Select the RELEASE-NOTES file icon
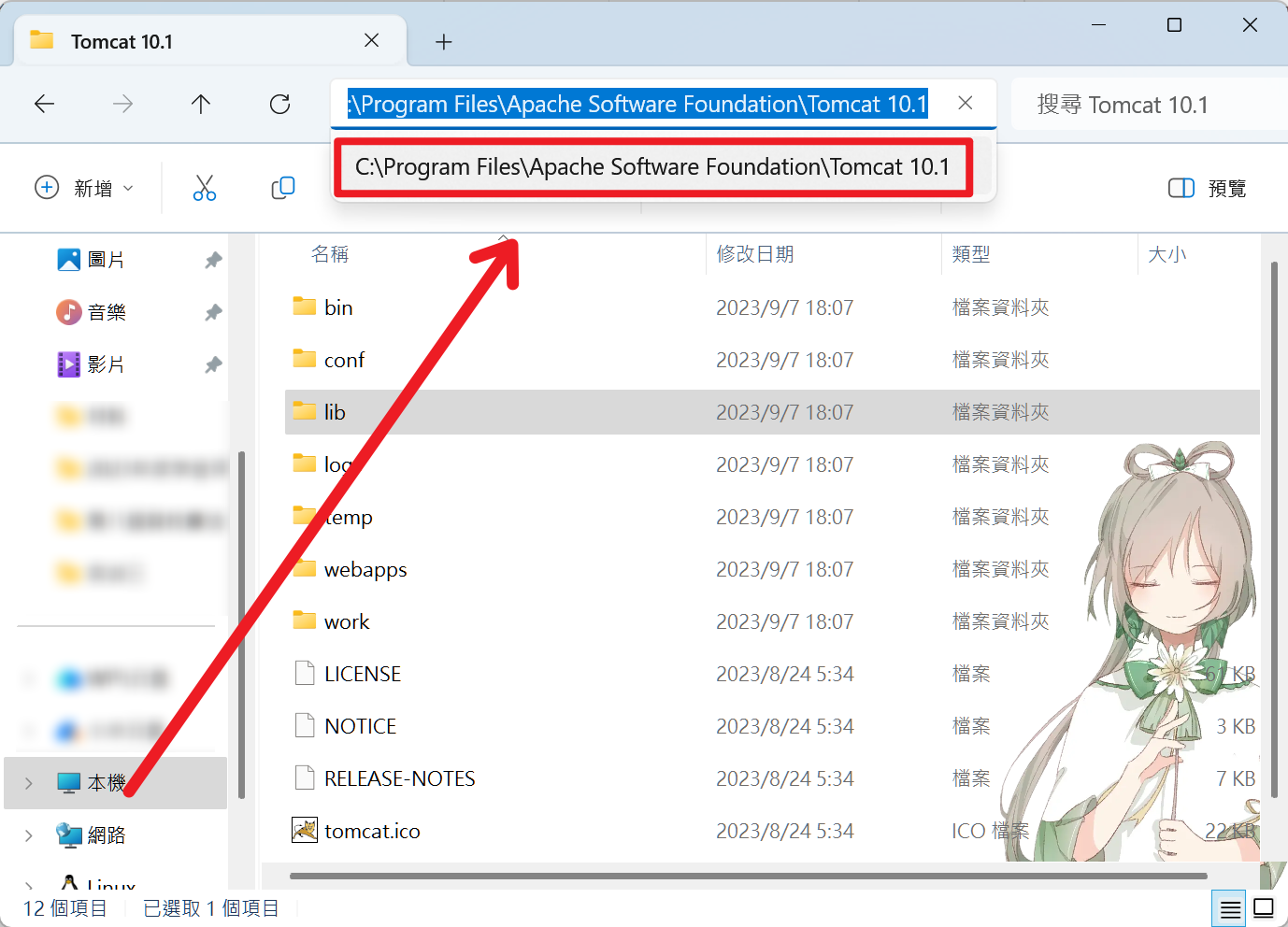 coord(305,777)
